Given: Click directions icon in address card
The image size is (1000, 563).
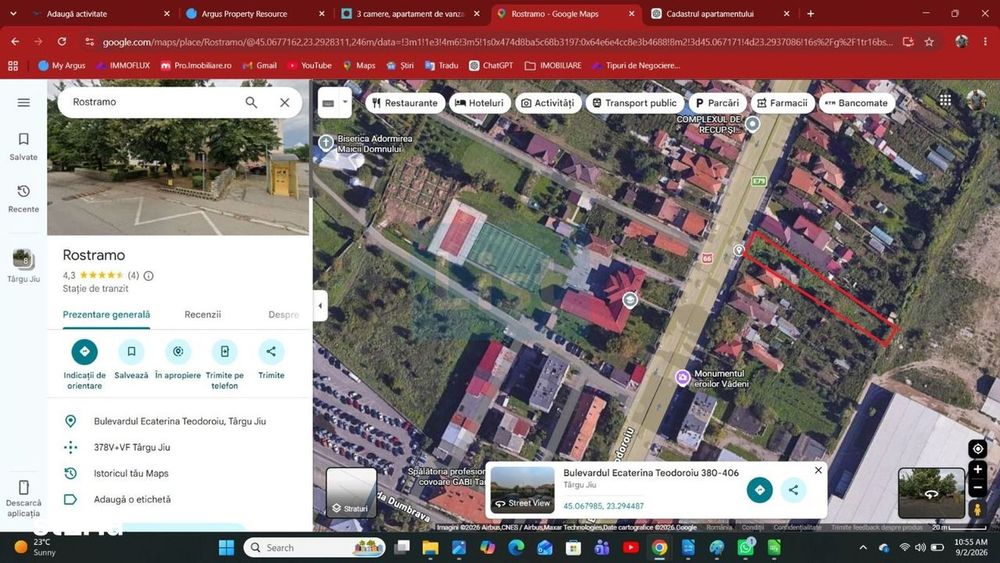Looking at the screenshot, I should (x=760, y=490).
